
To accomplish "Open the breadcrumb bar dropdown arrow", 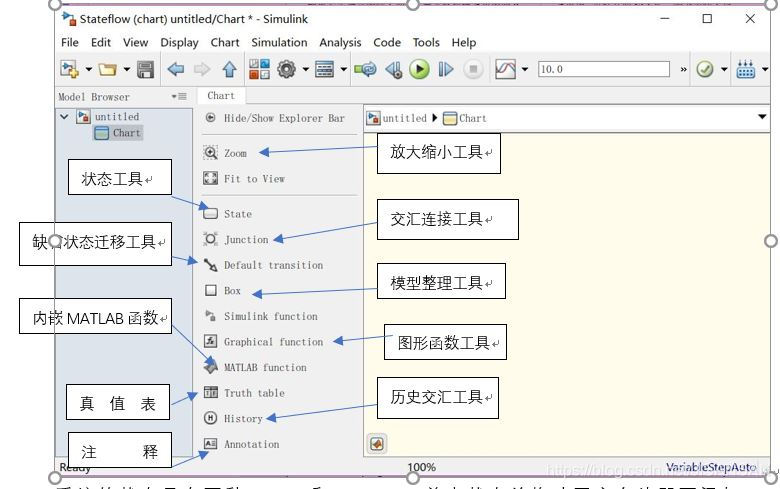I will 762,117.
